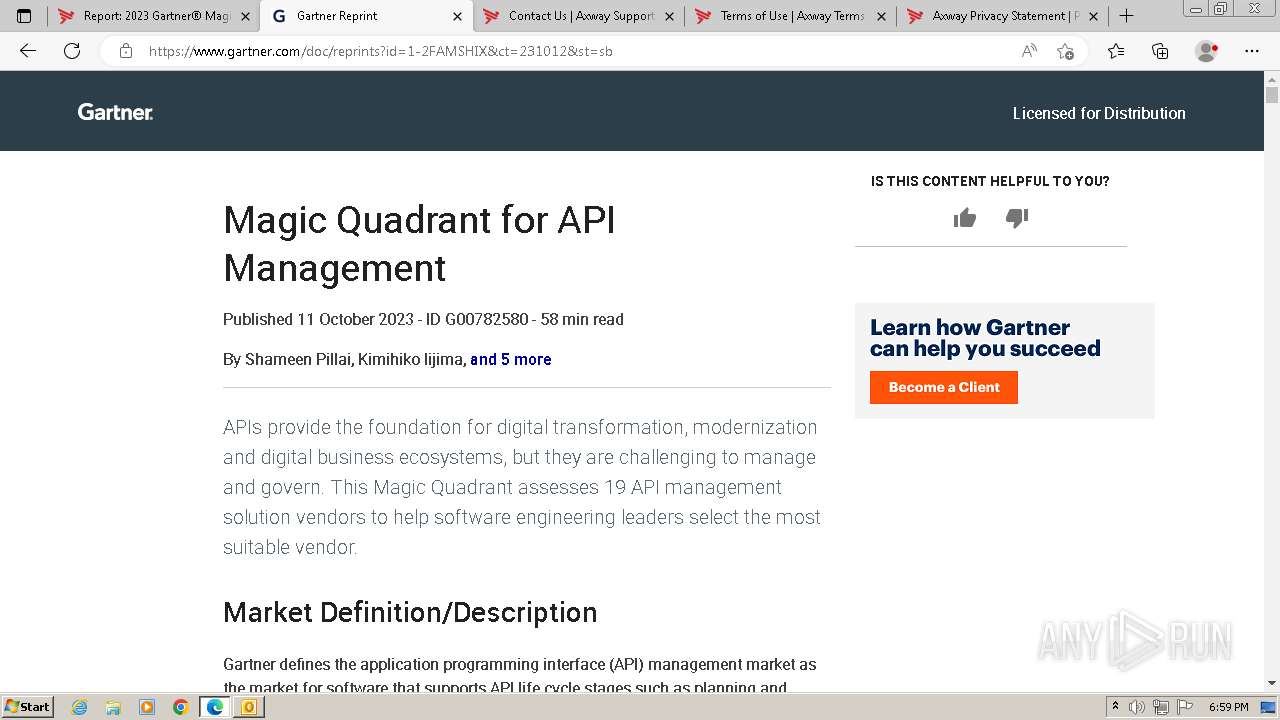
Task: Open the Outlook taskbar icon
Action: click(249, 707)
